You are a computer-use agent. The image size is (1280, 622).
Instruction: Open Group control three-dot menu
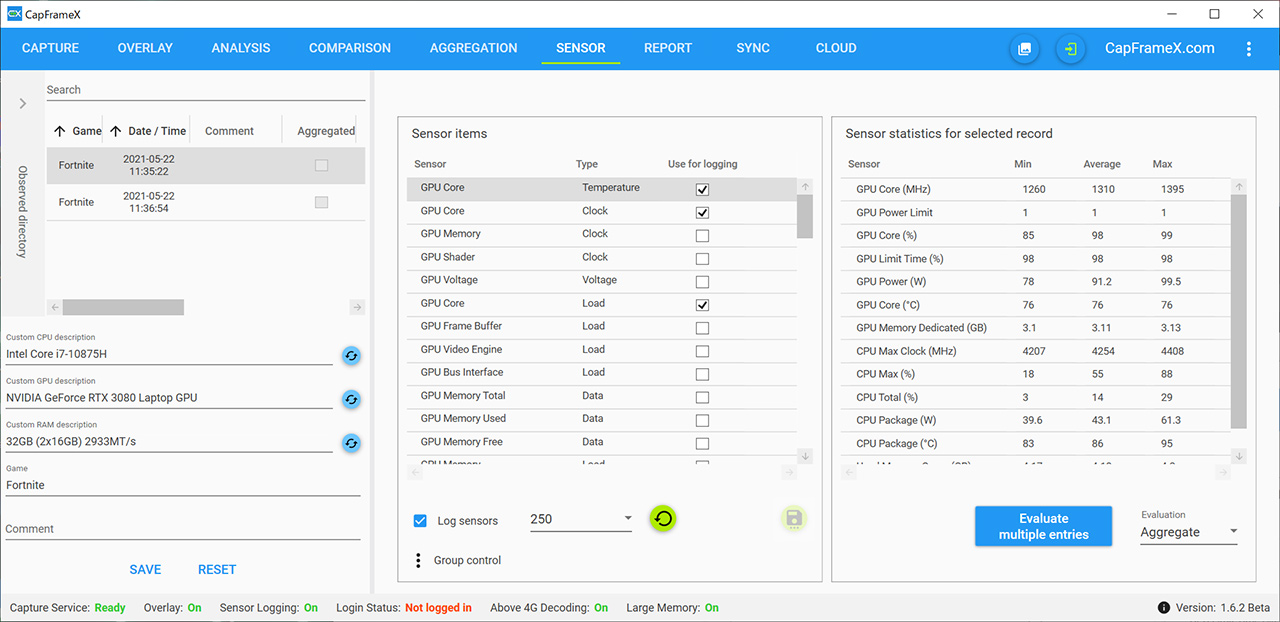click(x=418, y=560)
